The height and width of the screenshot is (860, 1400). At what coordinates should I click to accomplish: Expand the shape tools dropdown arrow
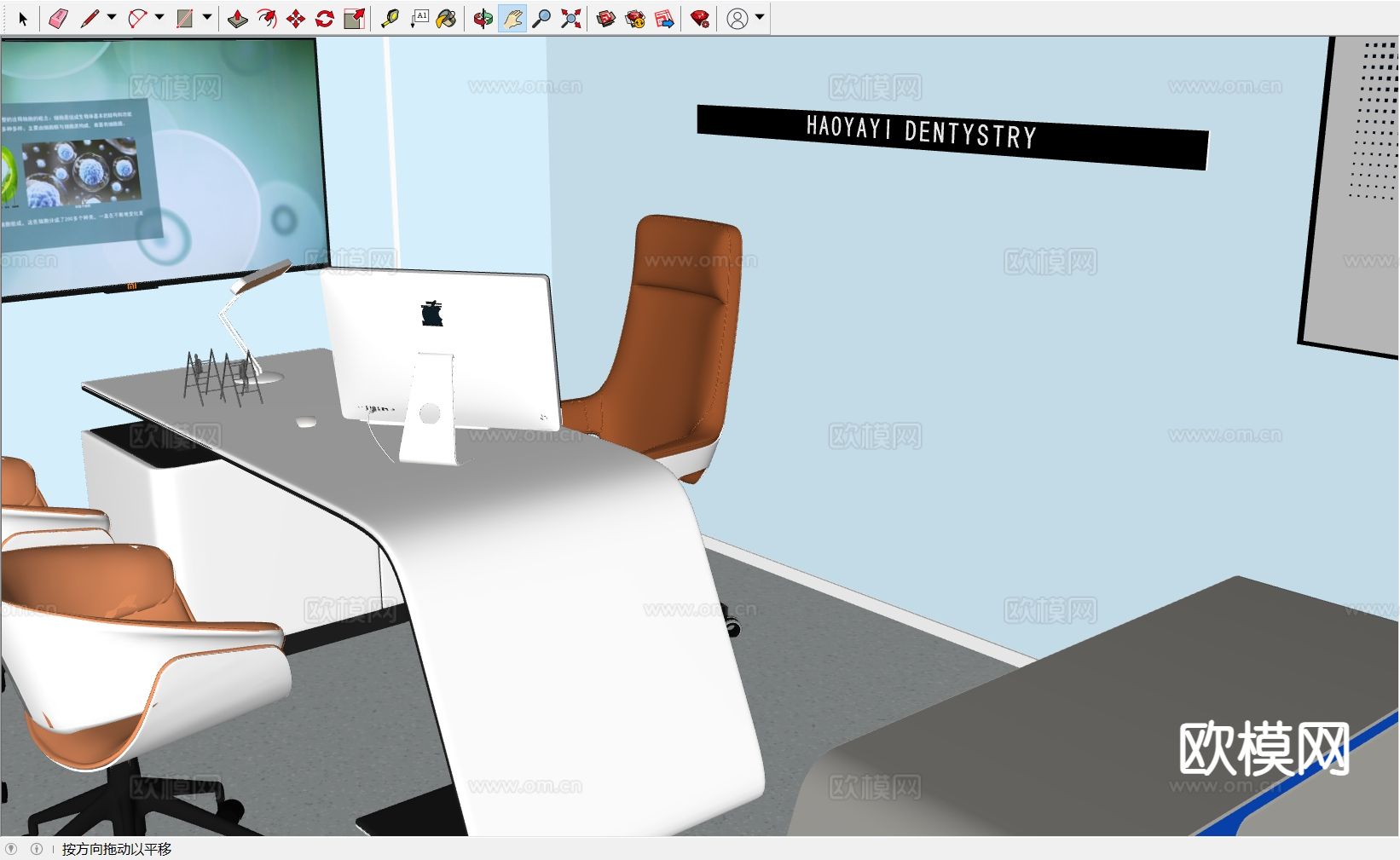207,18
